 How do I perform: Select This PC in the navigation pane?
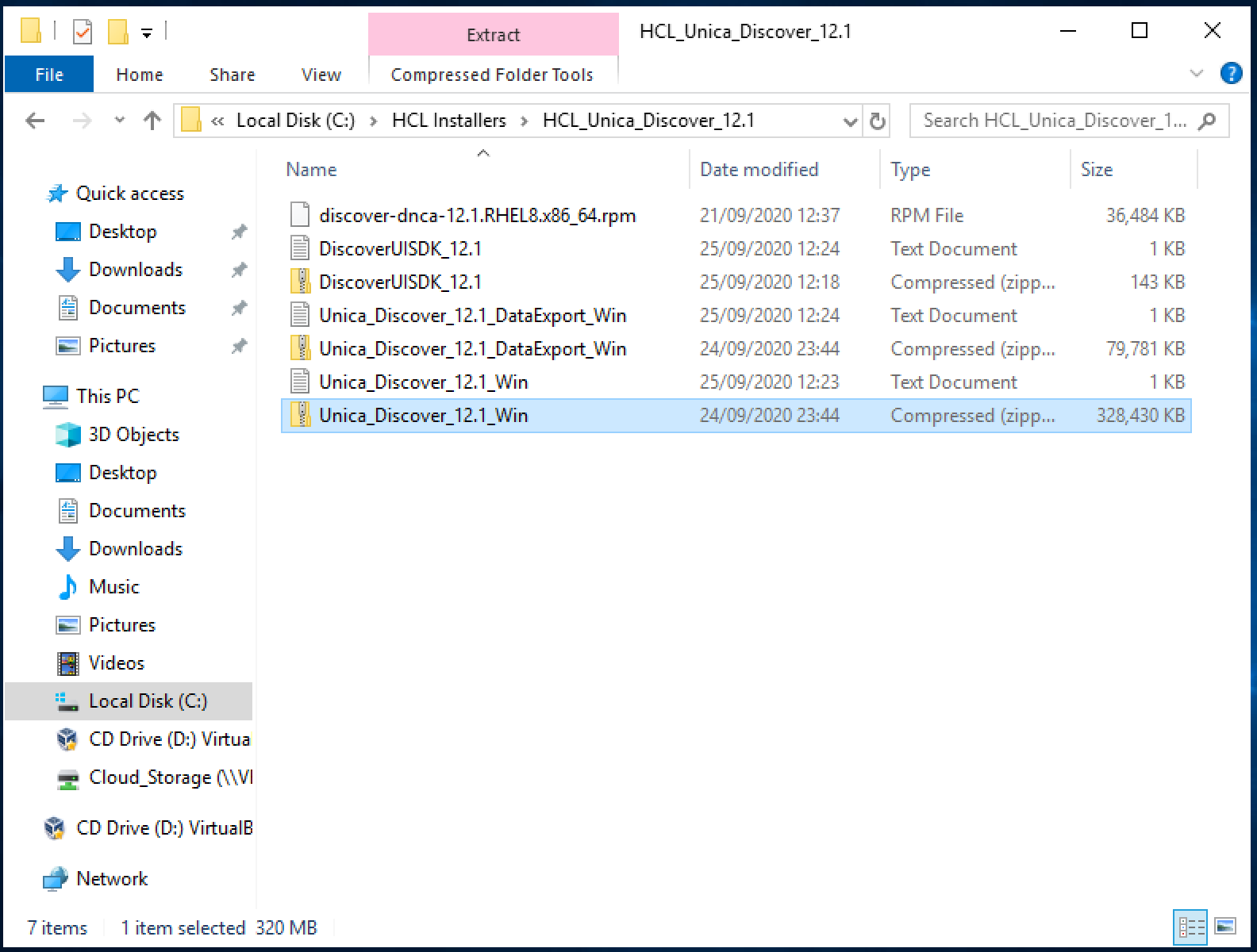pos(107,396)
